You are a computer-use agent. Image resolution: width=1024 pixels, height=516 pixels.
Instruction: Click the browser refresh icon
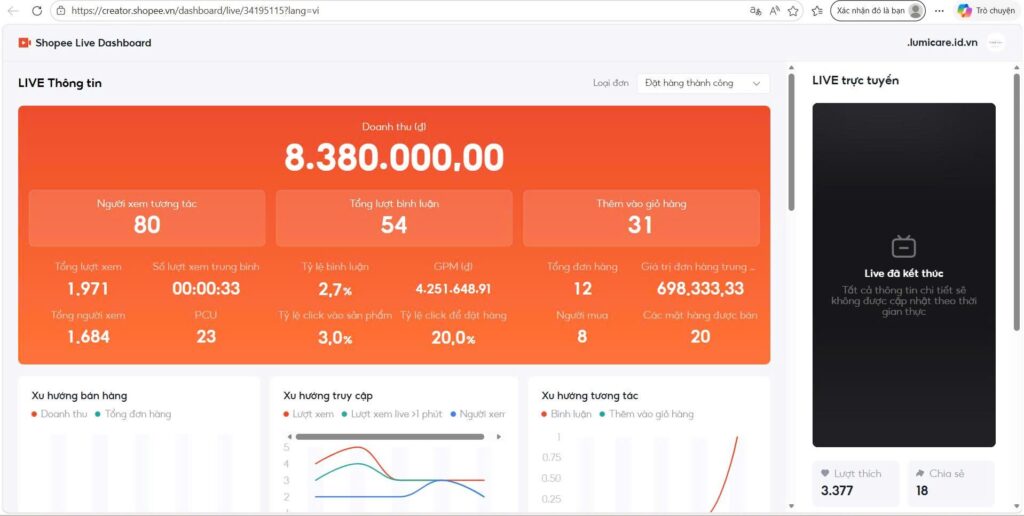coord(37,10)
